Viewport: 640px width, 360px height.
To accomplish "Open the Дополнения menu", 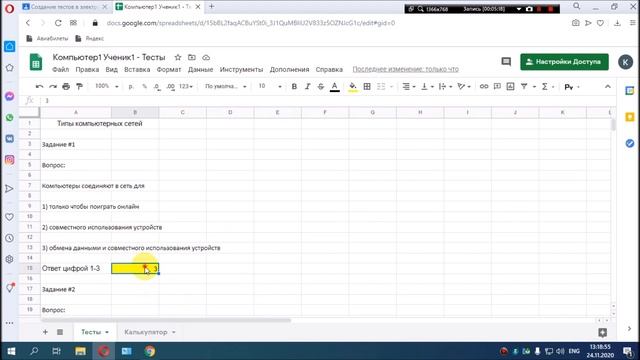I will (x=289, y=69).
